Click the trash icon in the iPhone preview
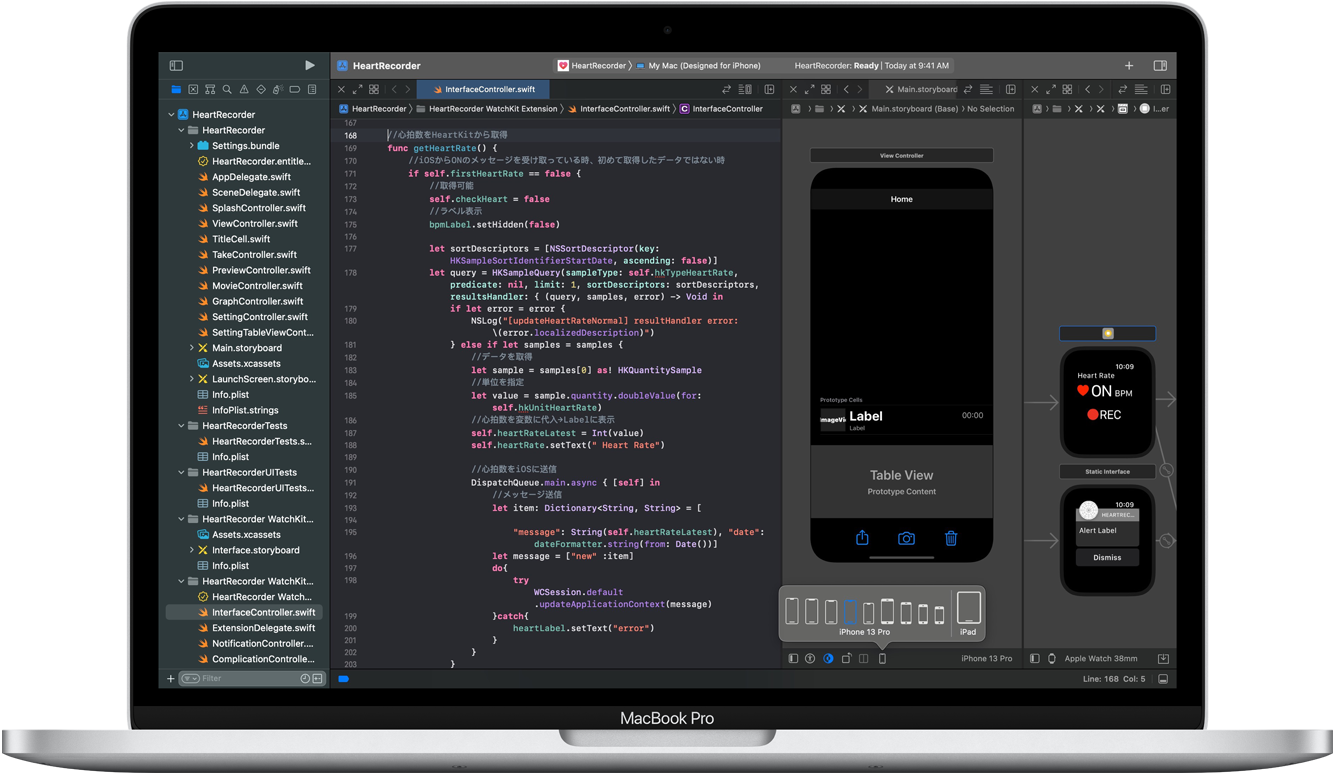The height and width of the screenshot is (775, 1333). (x=951, y=538)
